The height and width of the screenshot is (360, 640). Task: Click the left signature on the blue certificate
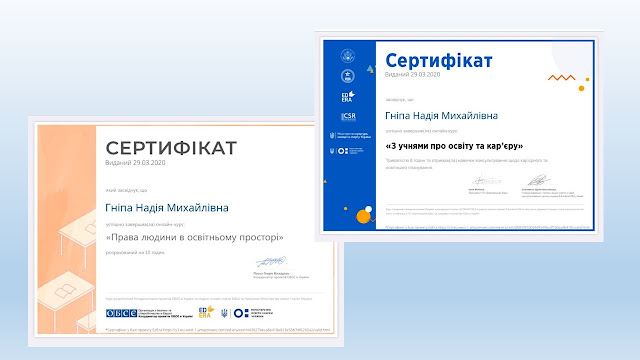tap(486, 180)
